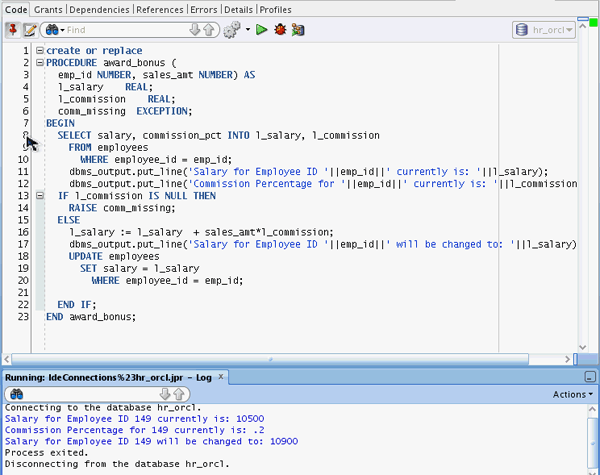
Task: Click the Log panel scroll up arrow
Action: tap(593, 410)
